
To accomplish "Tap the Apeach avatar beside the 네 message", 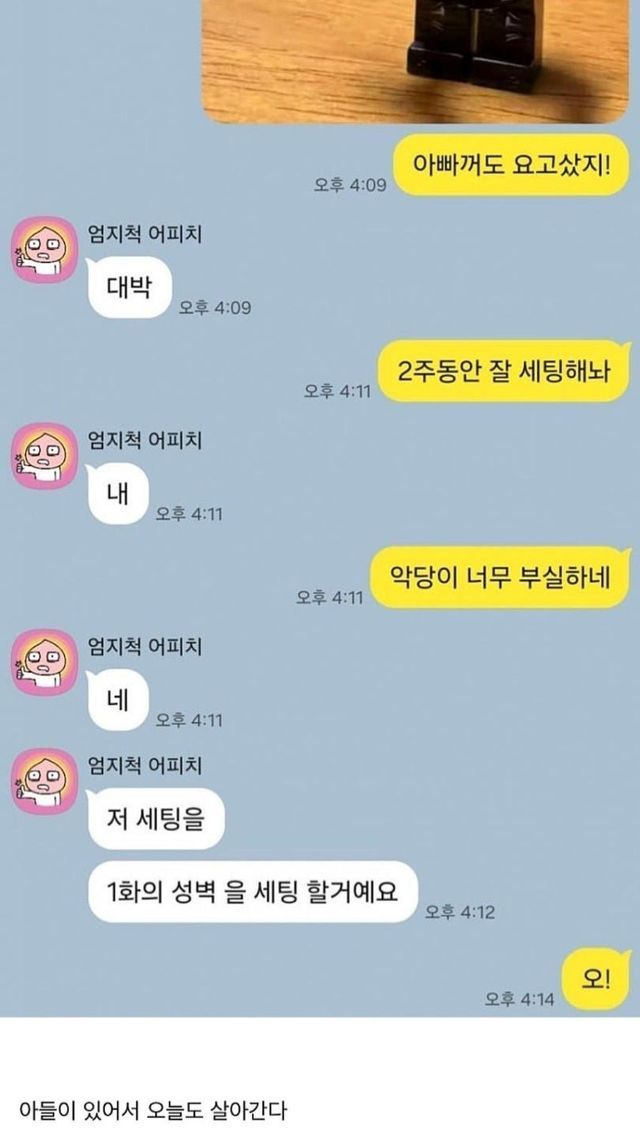I will pyautogui.click(x=44, y=662).
